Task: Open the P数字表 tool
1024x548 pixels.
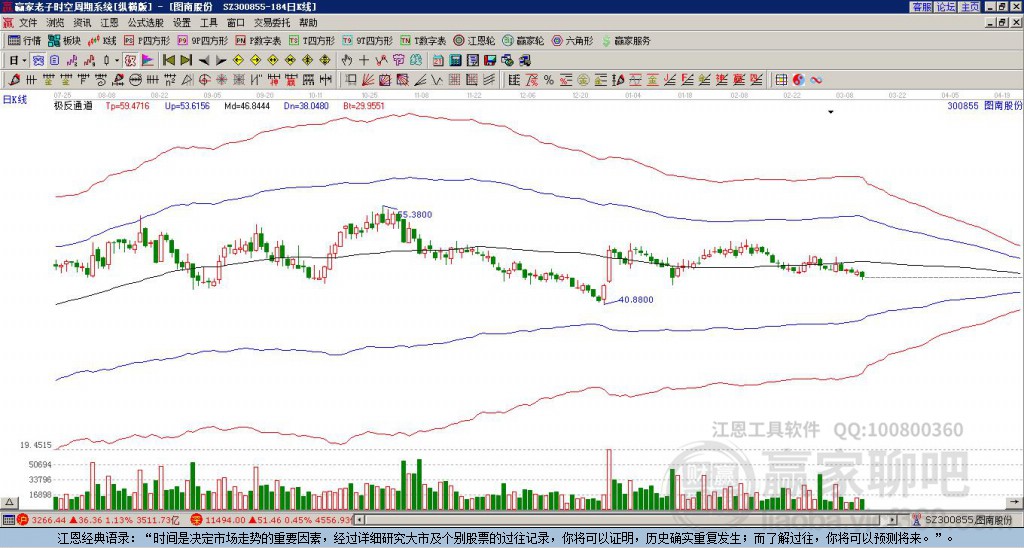Action: coord(259,40)
